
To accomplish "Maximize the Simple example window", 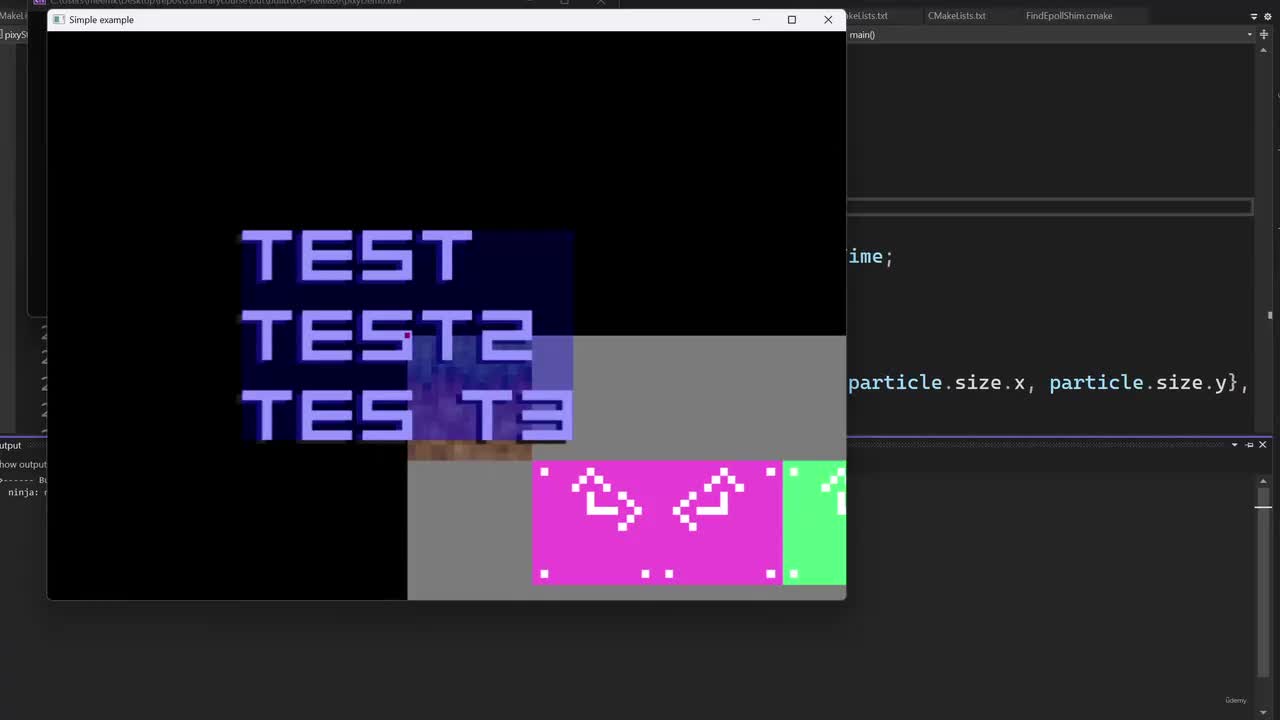I will [792, 20].
